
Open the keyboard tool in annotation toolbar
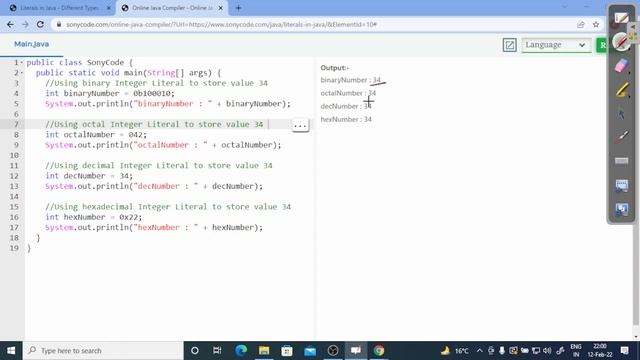(x=622, y=161)
